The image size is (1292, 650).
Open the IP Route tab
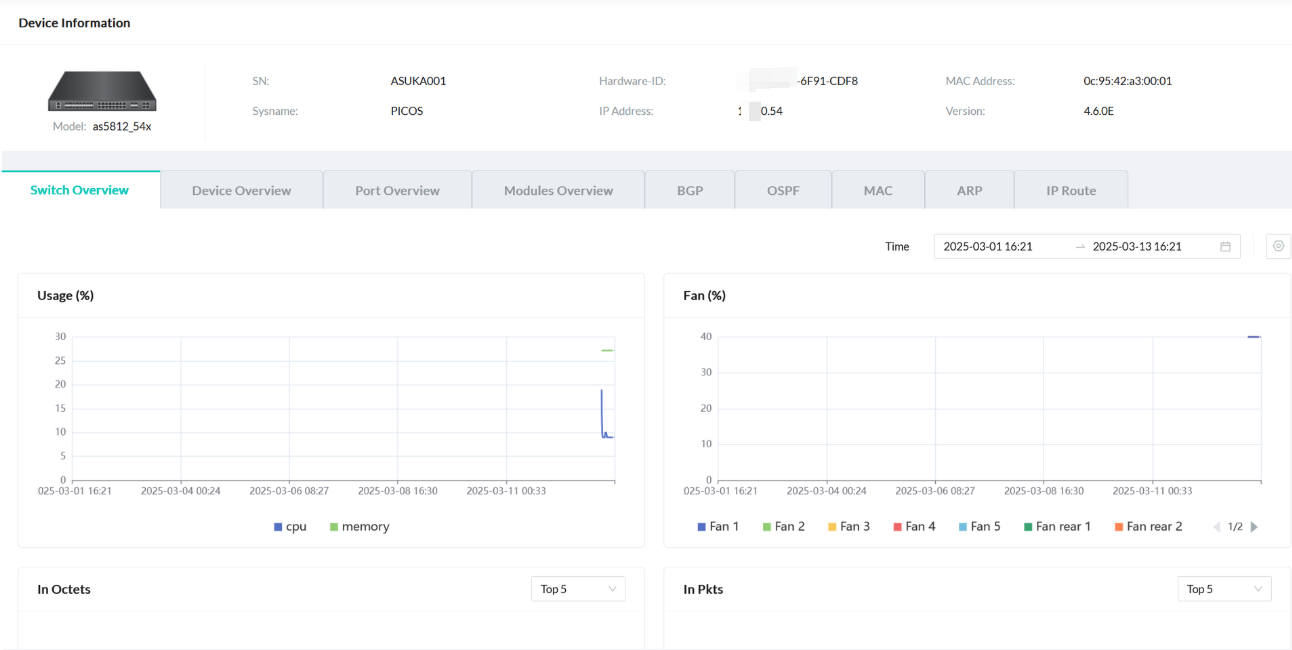[1071, 190]
